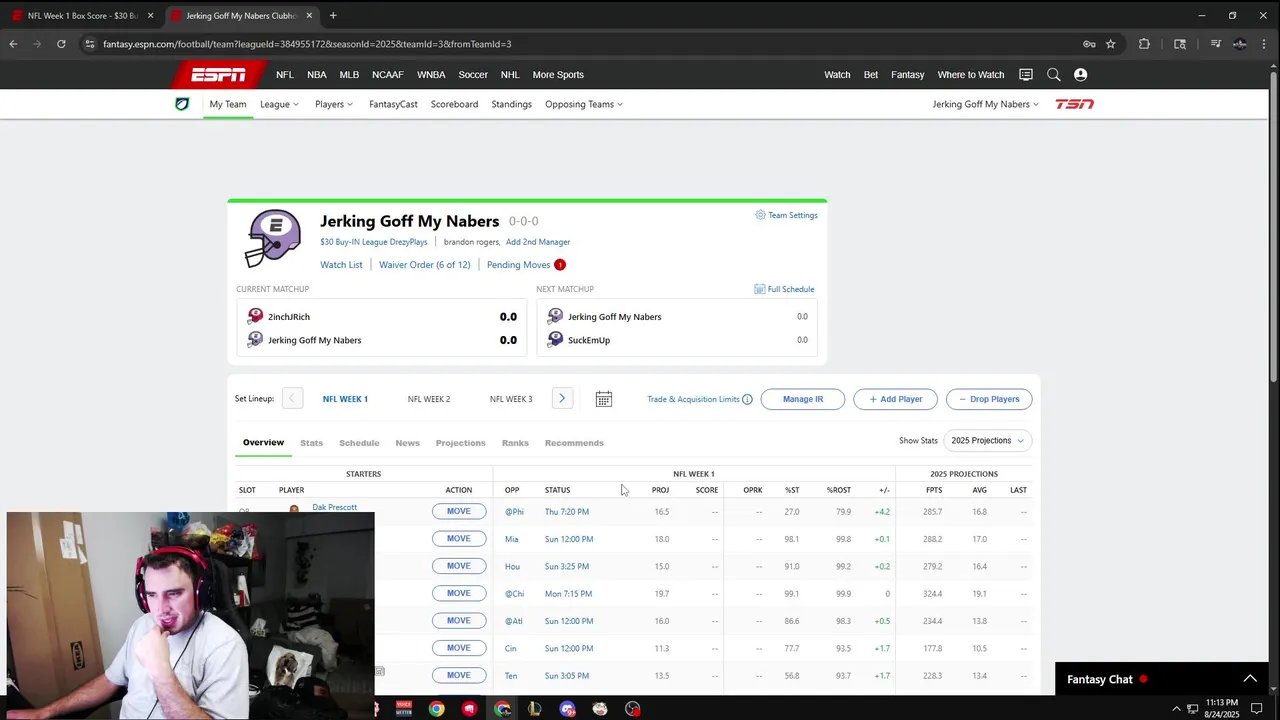Click the Manage IR button

point(803,399)
